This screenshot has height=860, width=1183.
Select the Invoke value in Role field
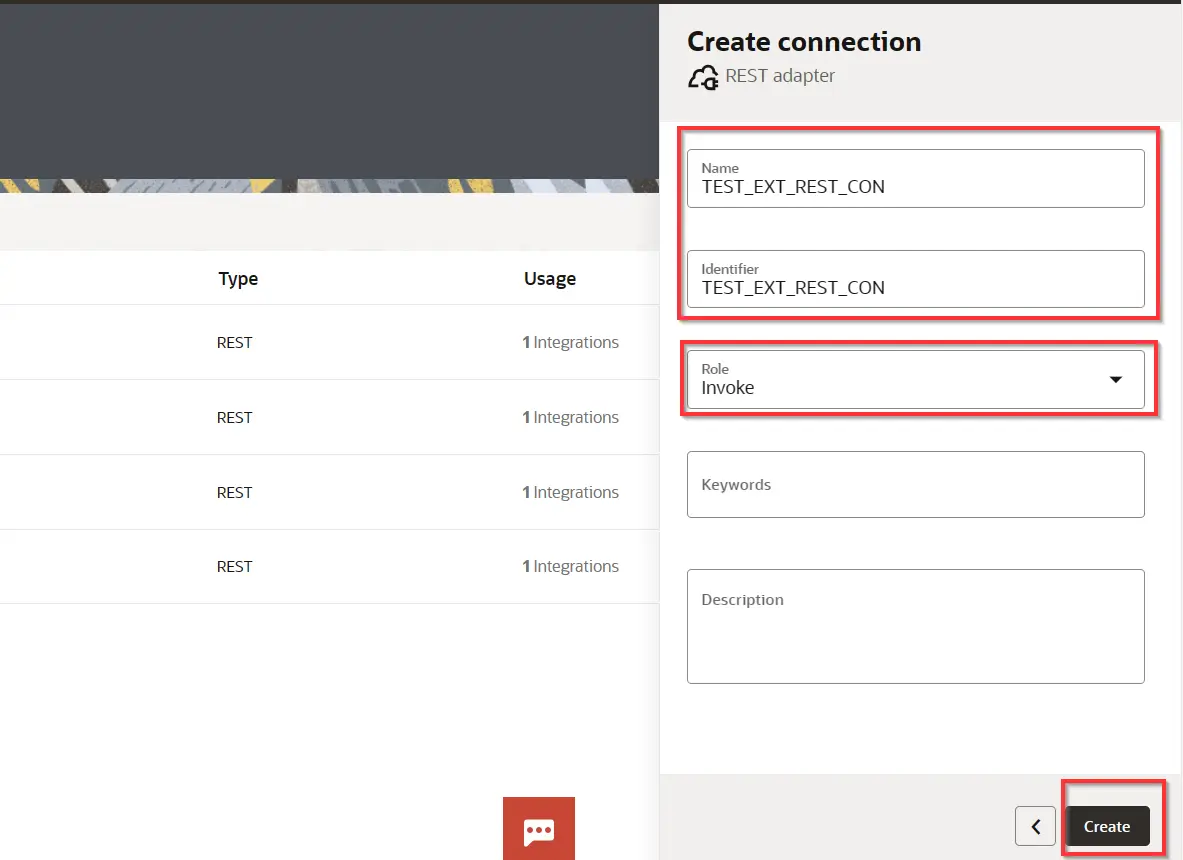728,388
